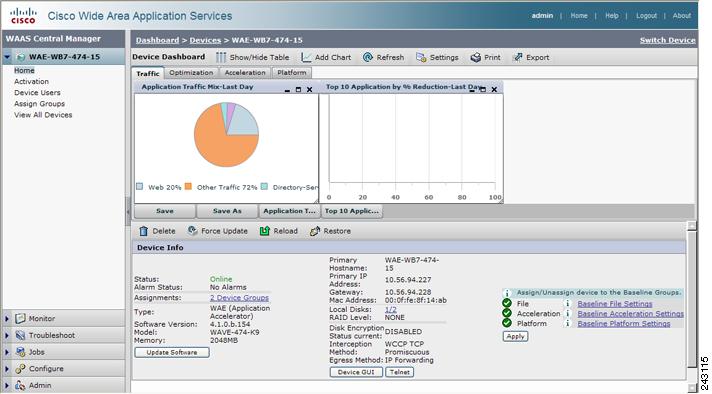Click the Add Chart icon
This screenshot has width=712, height=394.
point(306,57)
